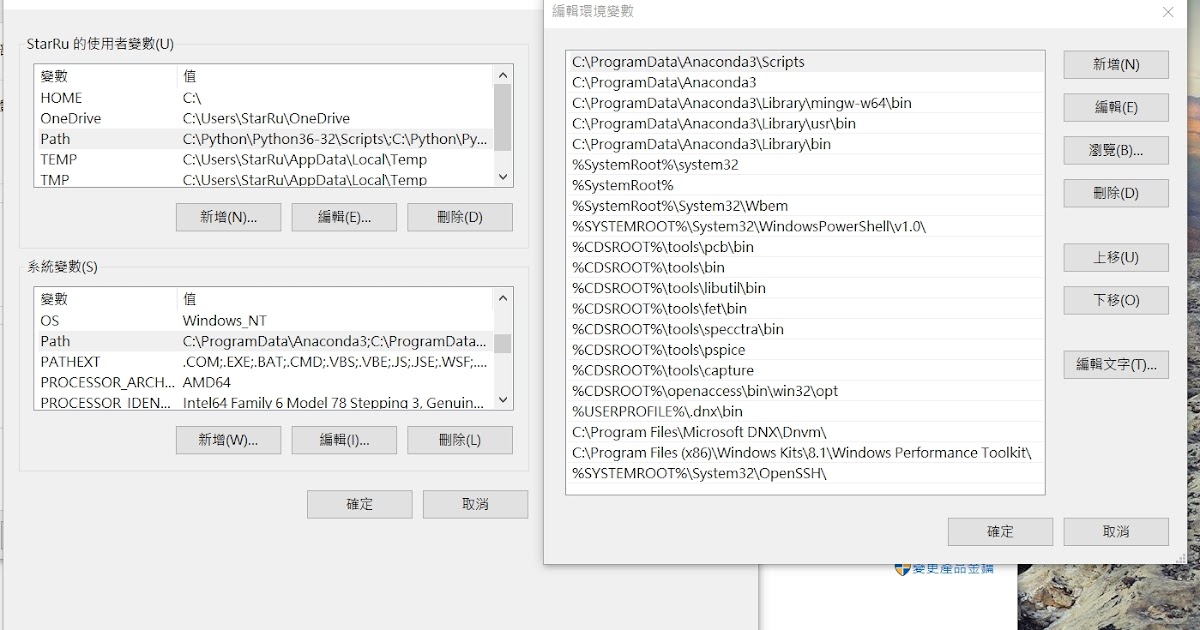
Task: Select the WindowsPowerShell\v1.0\ entry
Action: click(805, 226)
